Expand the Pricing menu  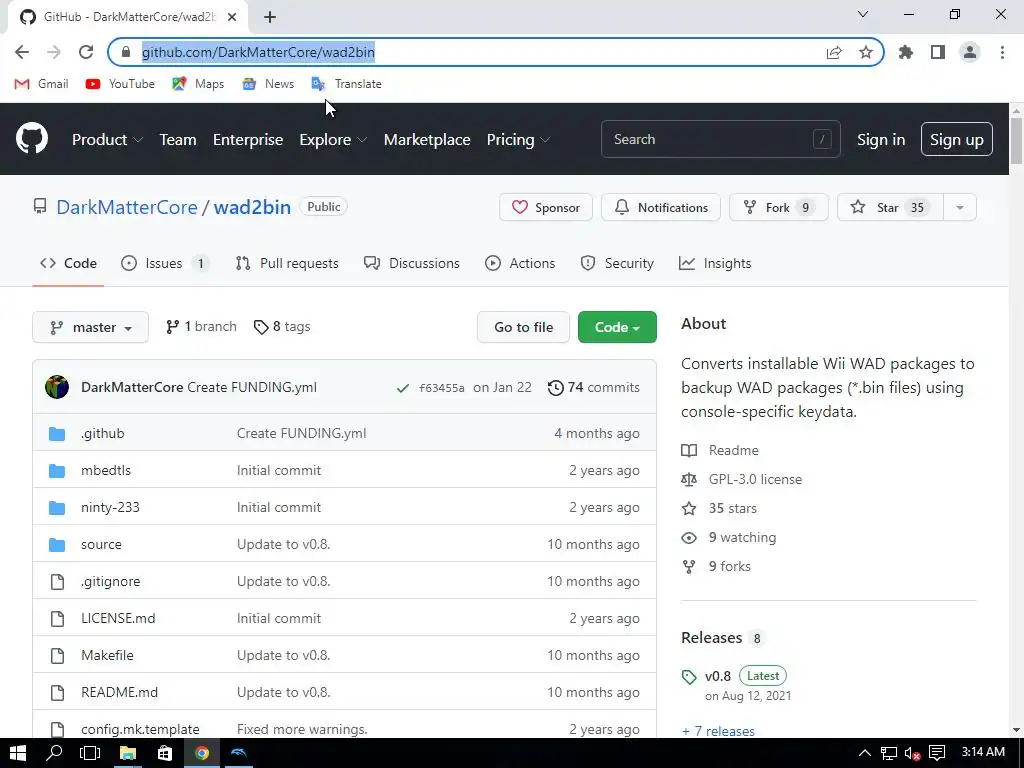point(519,140)
